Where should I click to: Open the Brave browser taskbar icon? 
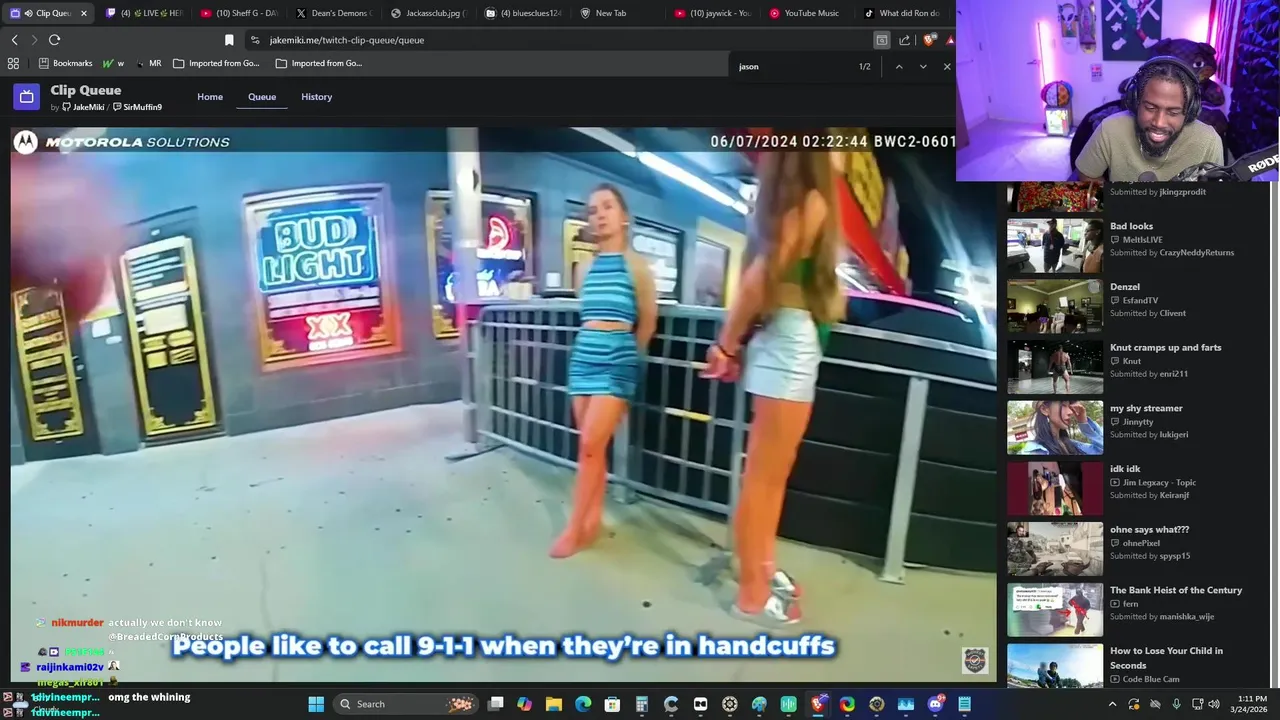[x=818, y=704]
